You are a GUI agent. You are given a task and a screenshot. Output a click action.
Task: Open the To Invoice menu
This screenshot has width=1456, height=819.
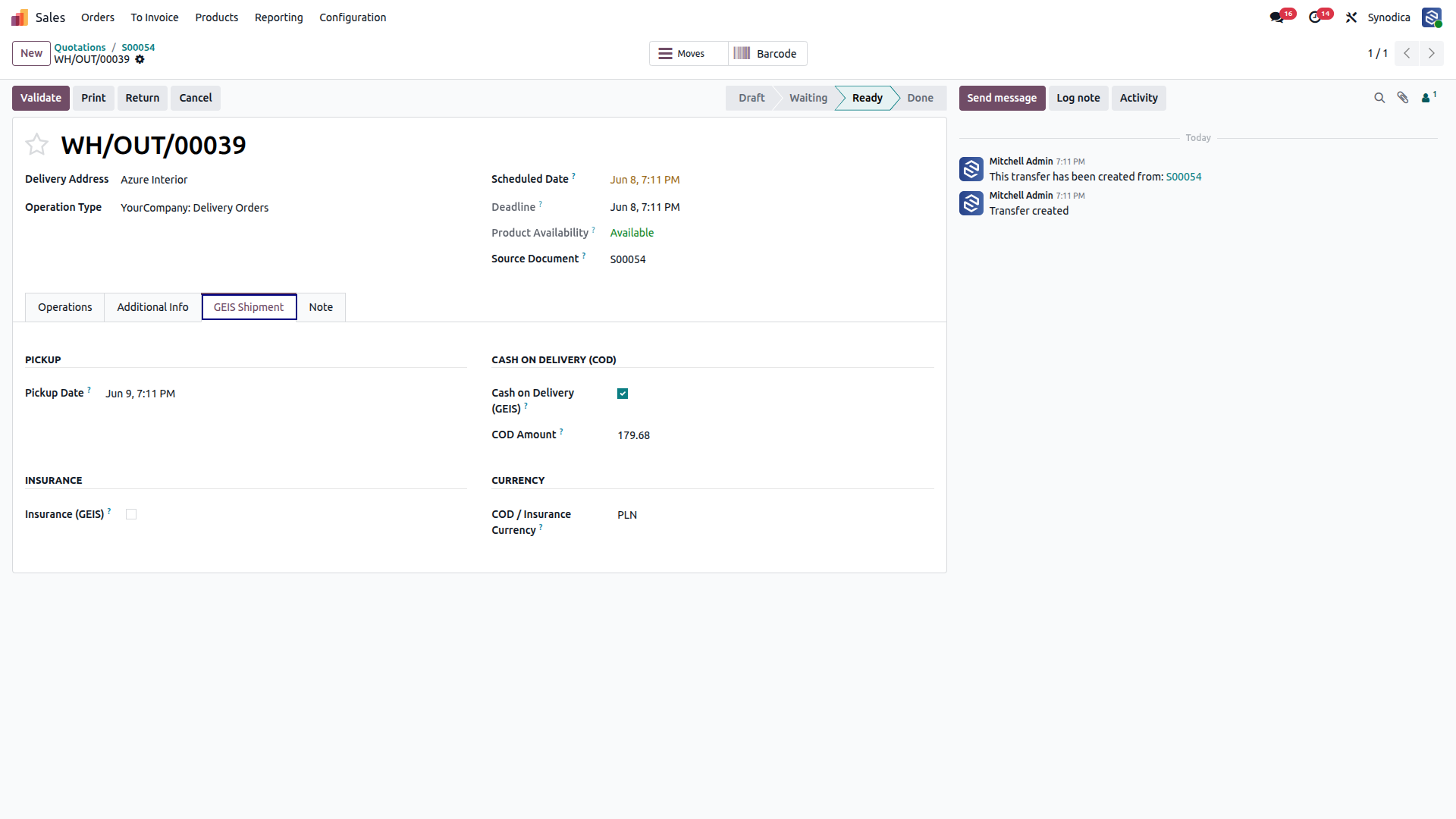pyautogui.click(x=155, y=17)
